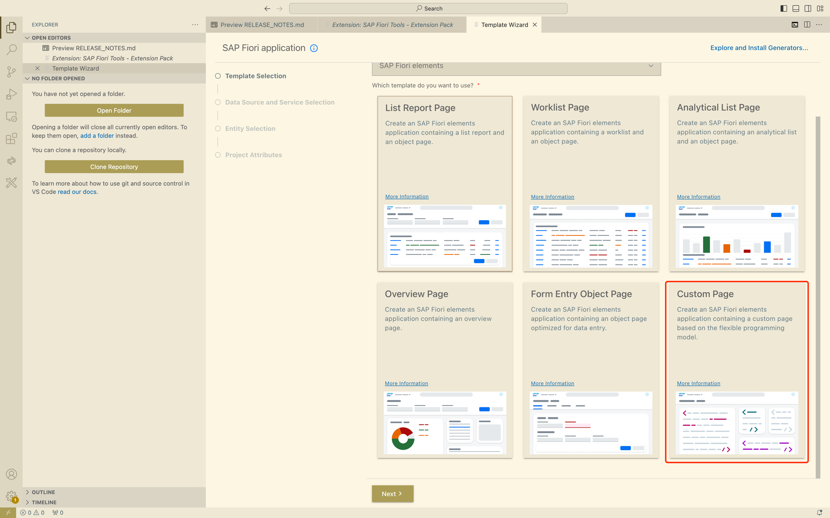Image resolution: width=830 pixels, height=518 pixels.
Task: Click the Search command center field
Action: [x=428, y=8]
